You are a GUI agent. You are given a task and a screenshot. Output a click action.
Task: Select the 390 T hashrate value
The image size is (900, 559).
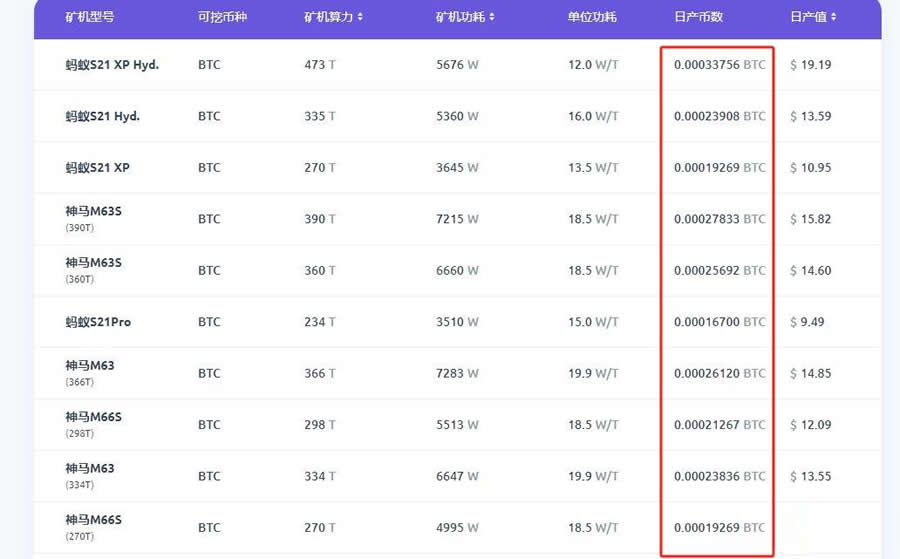[x=320, y=219]
